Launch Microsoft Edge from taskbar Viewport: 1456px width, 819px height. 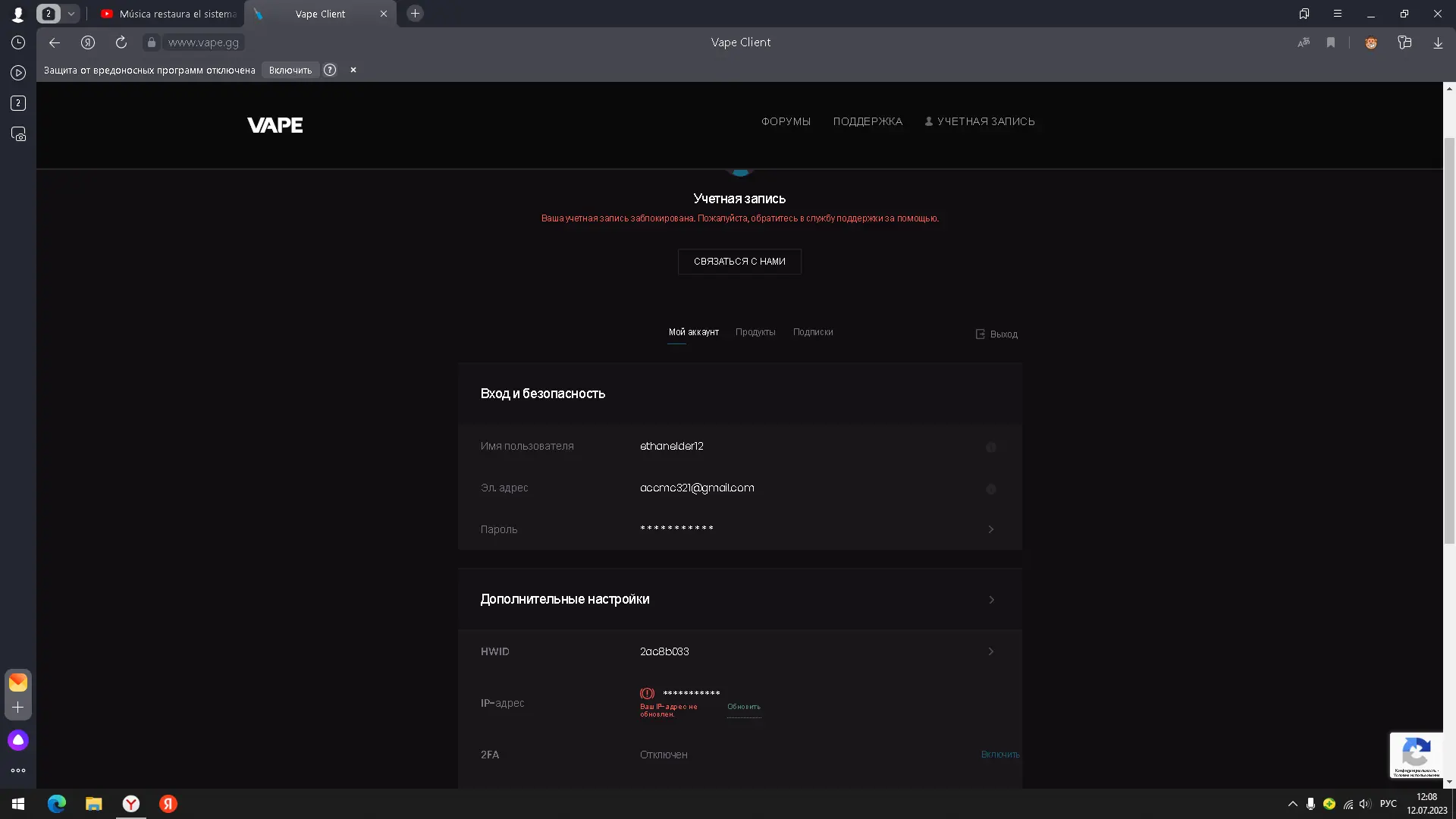[x=57, y=804]
